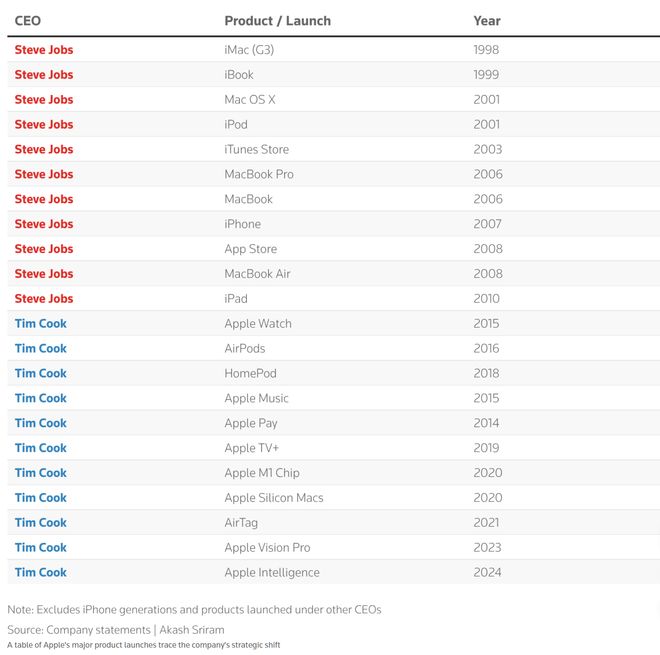This screenshot has height=655, width=660.
Task: Click the AirTag product cell
Action: click(x=242, y=522)
